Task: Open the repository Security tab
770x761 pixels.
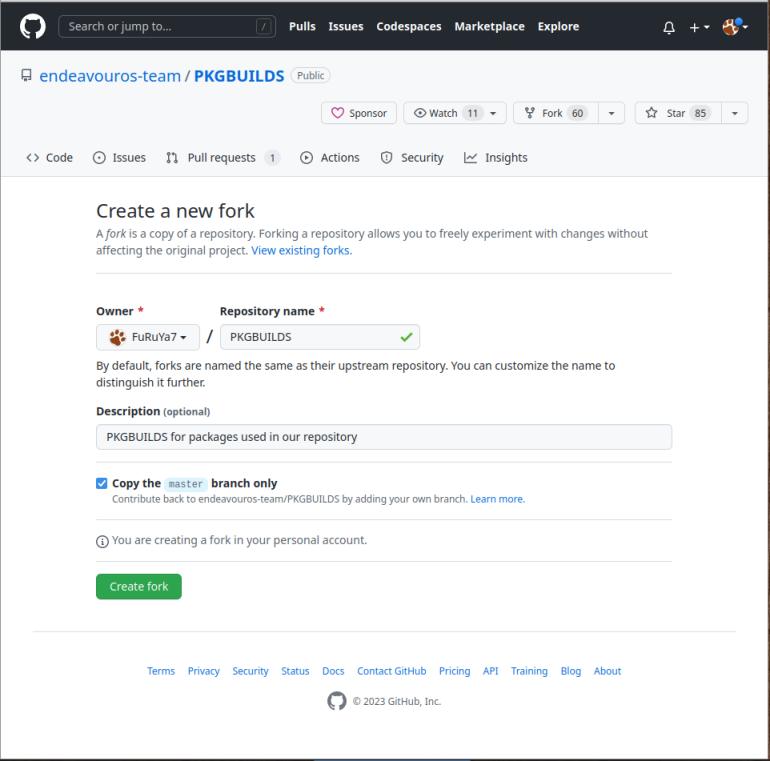Action: [x=412, y=158]
